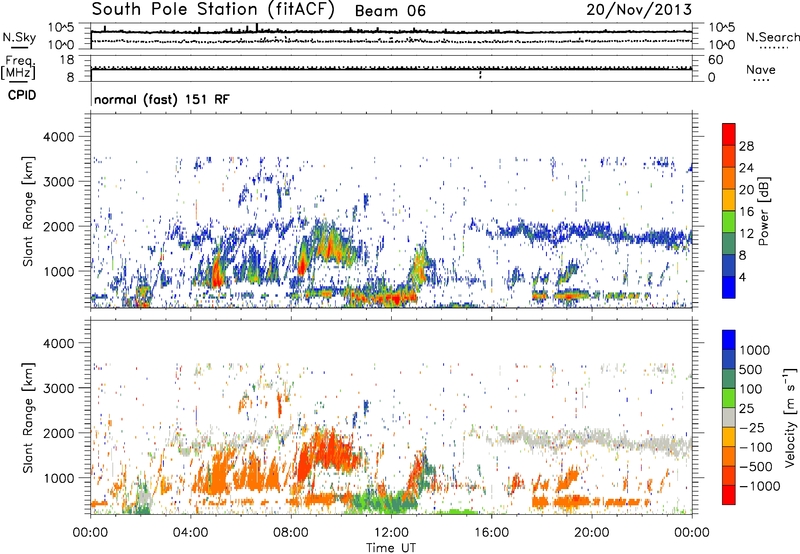Select the "20:00" time tick label
The height and width of the screenshot is (554, 800).
tap(591, 533)
